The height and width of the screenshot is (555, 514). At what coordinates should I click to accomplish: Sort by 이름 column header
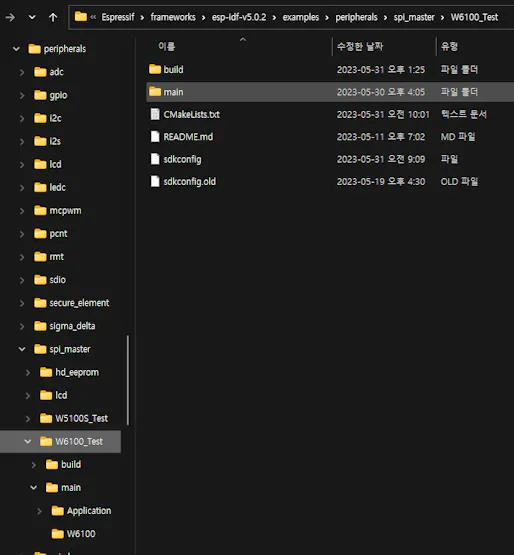tap(166, 46)
